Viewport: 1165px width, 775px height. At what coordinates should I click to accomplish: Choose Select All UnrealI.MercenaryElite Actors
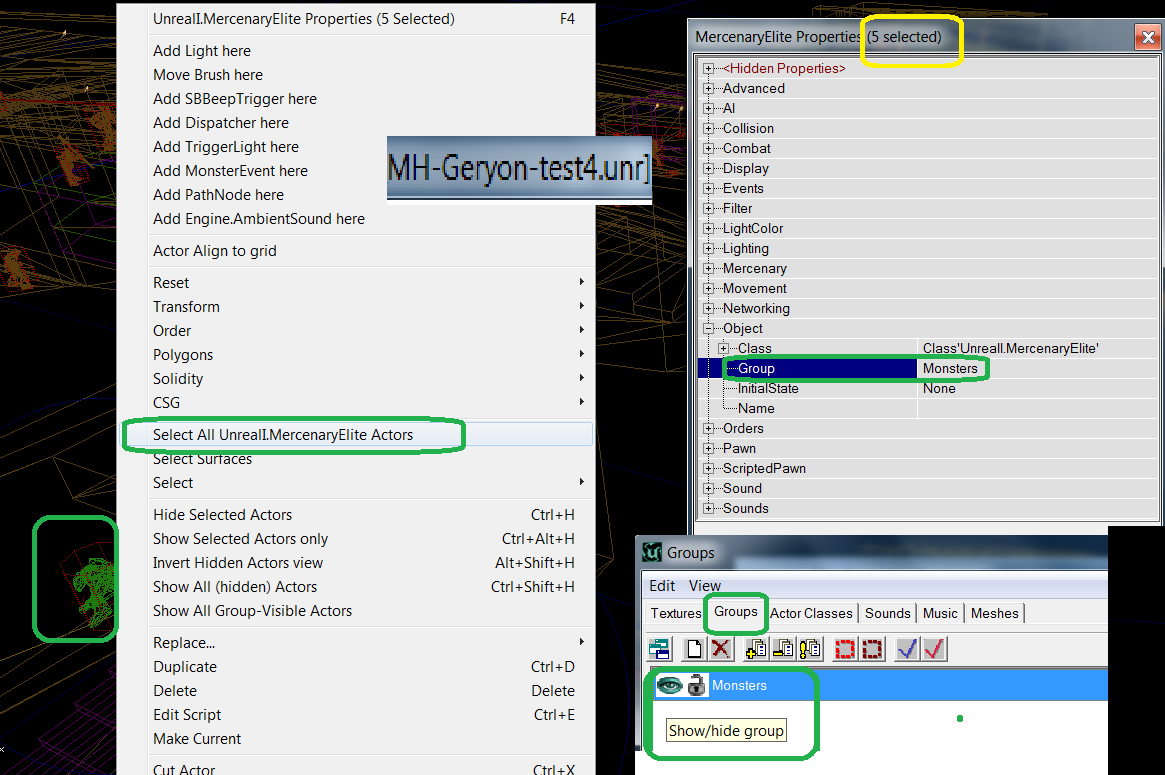(x=357, y=435)
